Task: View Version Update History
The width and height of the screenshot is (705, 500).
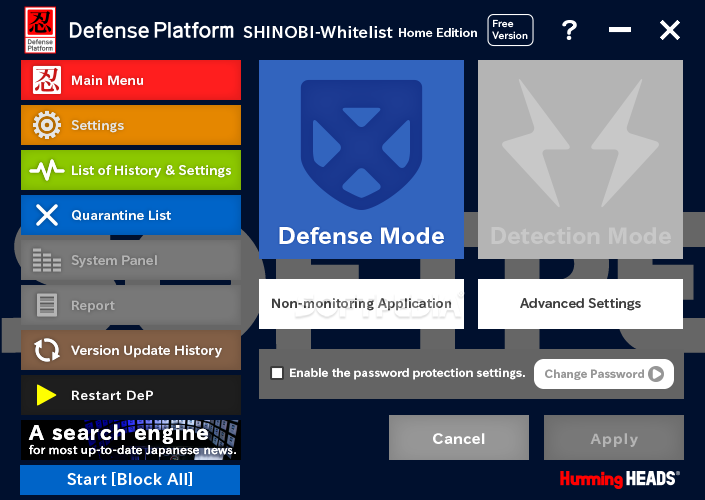Action: 131,350
